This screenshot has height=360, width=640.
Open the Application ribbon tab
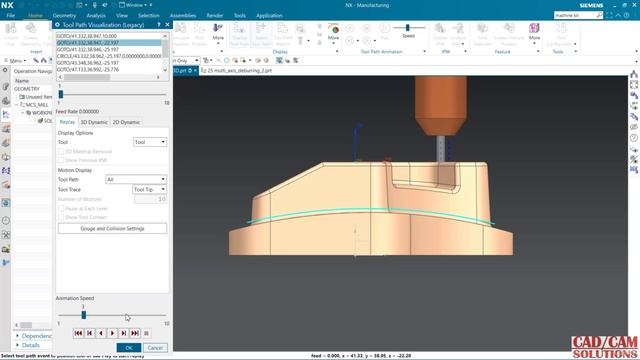coord(269,16)
